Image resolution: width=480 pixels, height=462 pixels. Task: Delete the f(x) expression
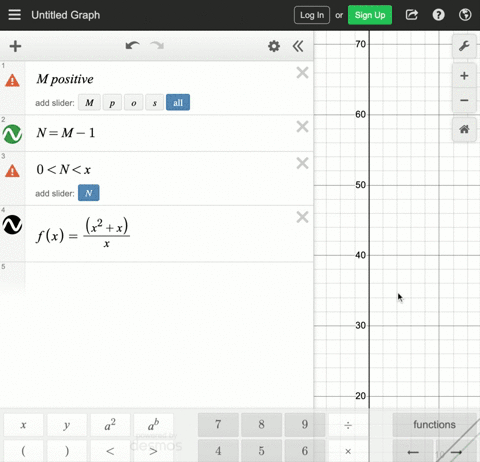click(302, 217)
